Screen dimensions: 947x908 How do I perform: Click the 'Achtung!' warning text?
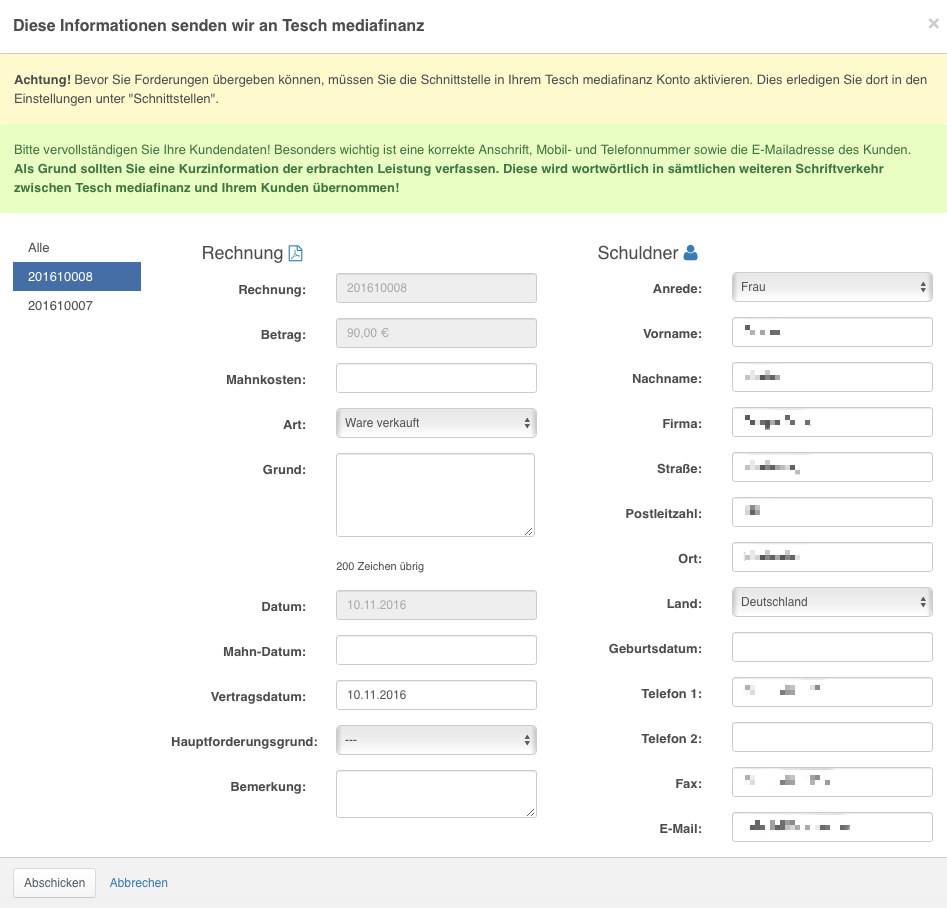42,80
